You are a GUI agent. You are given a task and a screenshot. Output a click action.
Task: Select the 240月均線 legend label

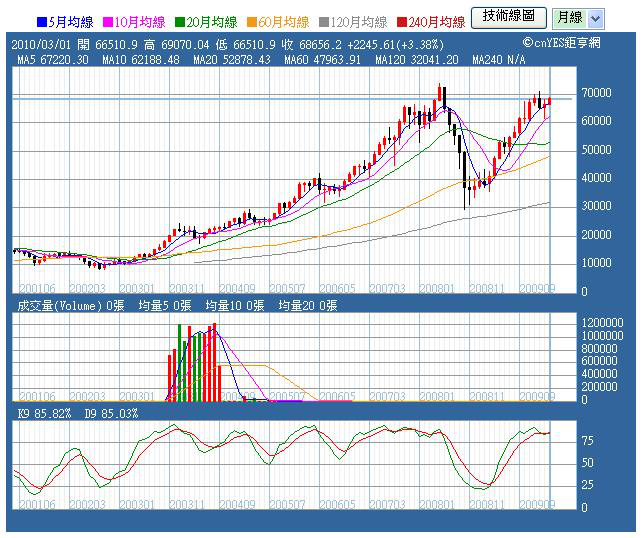[x=437, y=21]
